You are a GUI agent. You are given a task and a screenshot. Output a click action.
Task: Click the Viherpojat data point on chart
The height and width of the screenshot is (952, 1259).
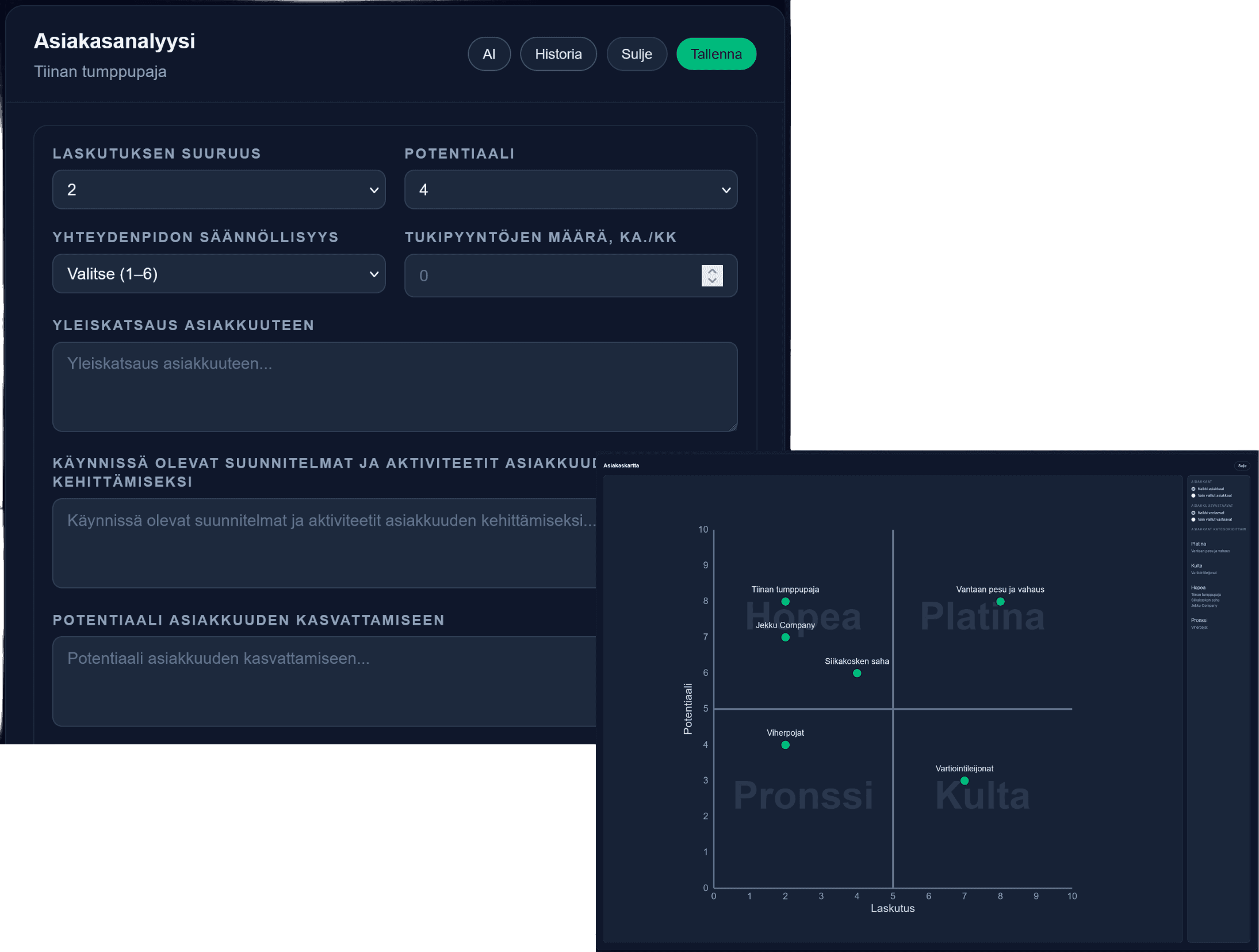tap(785, 745)
